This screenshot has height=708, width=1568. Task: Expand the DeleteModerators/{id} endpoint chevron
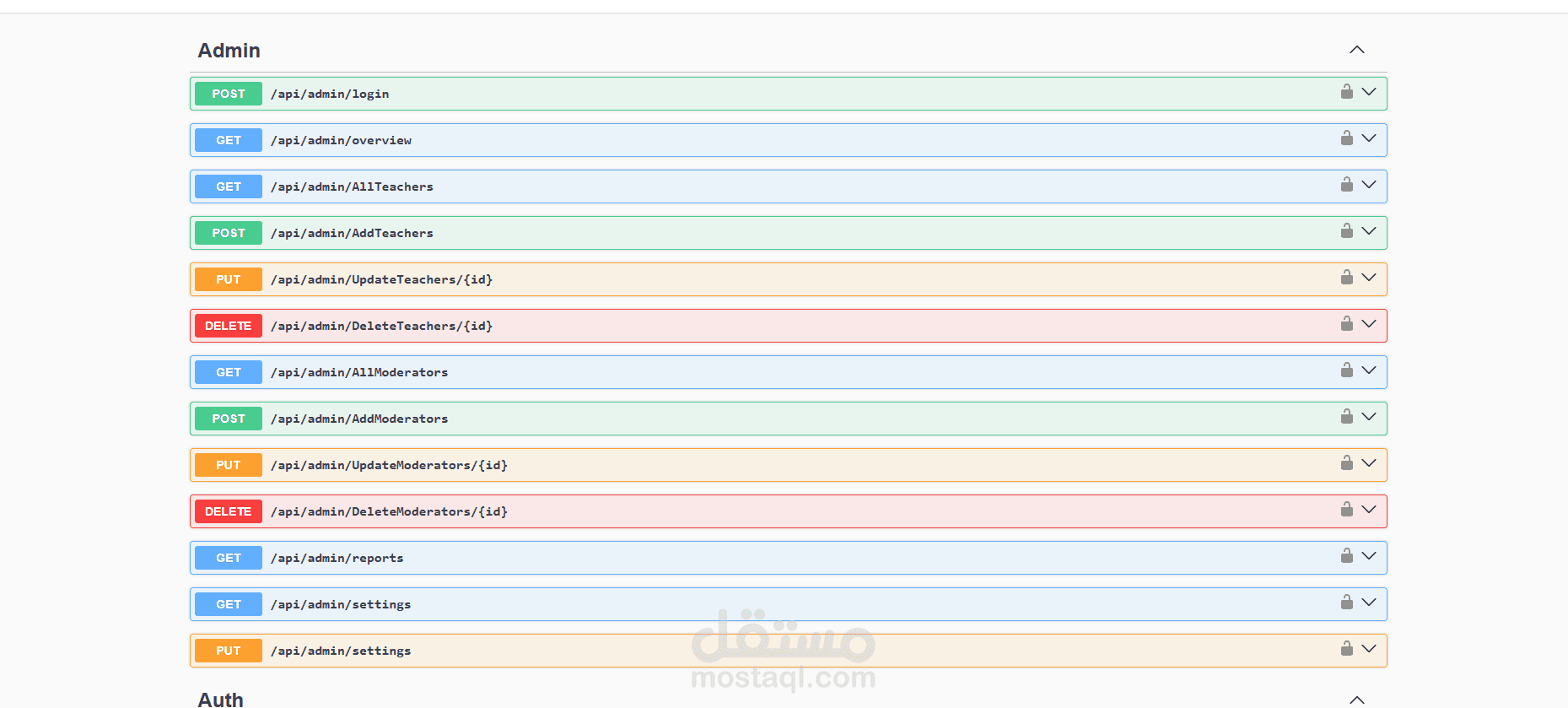1369,510
